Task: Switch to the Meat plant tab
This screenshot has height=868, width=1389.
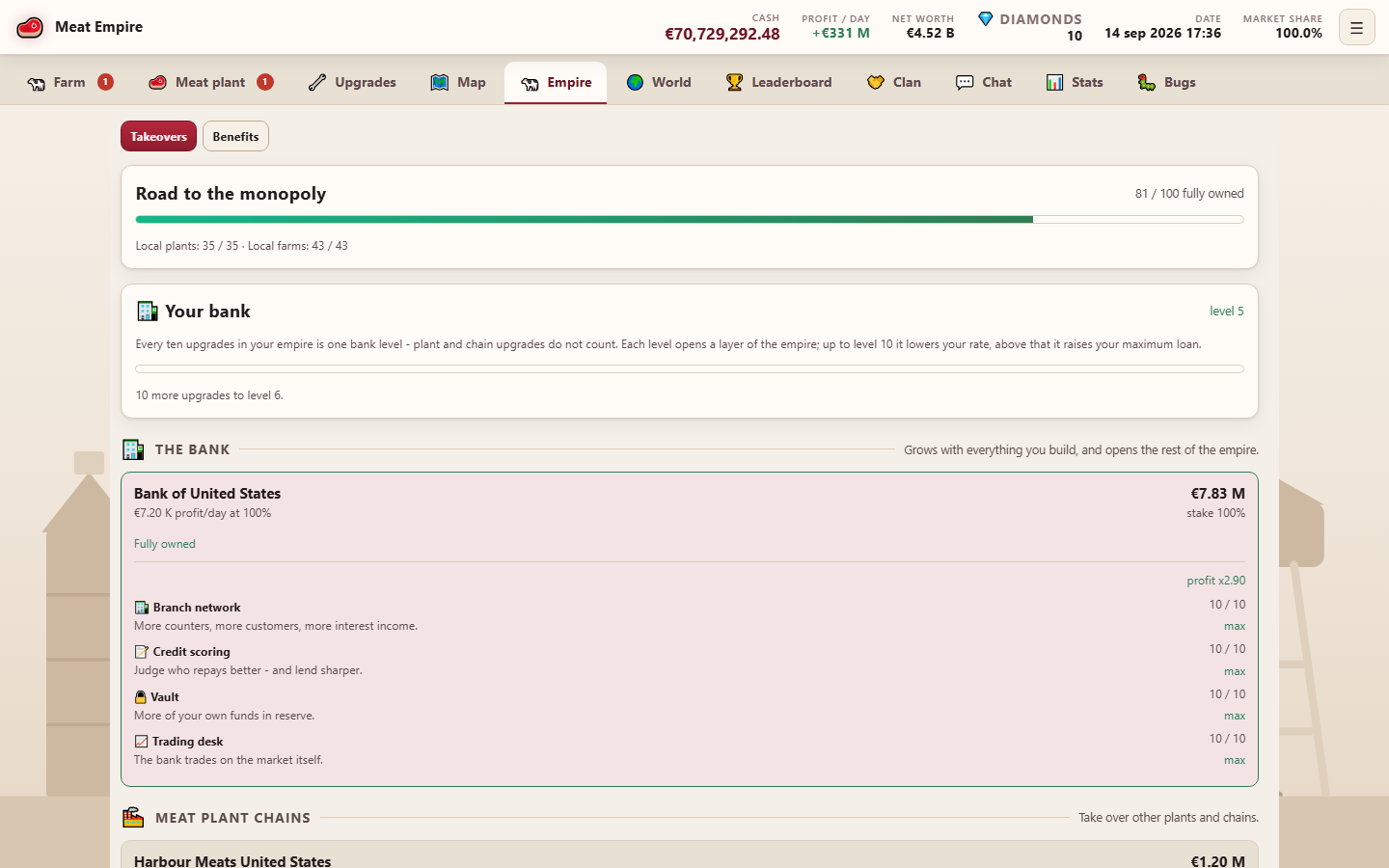Action: pyautogui.click(x=211, y=83)
